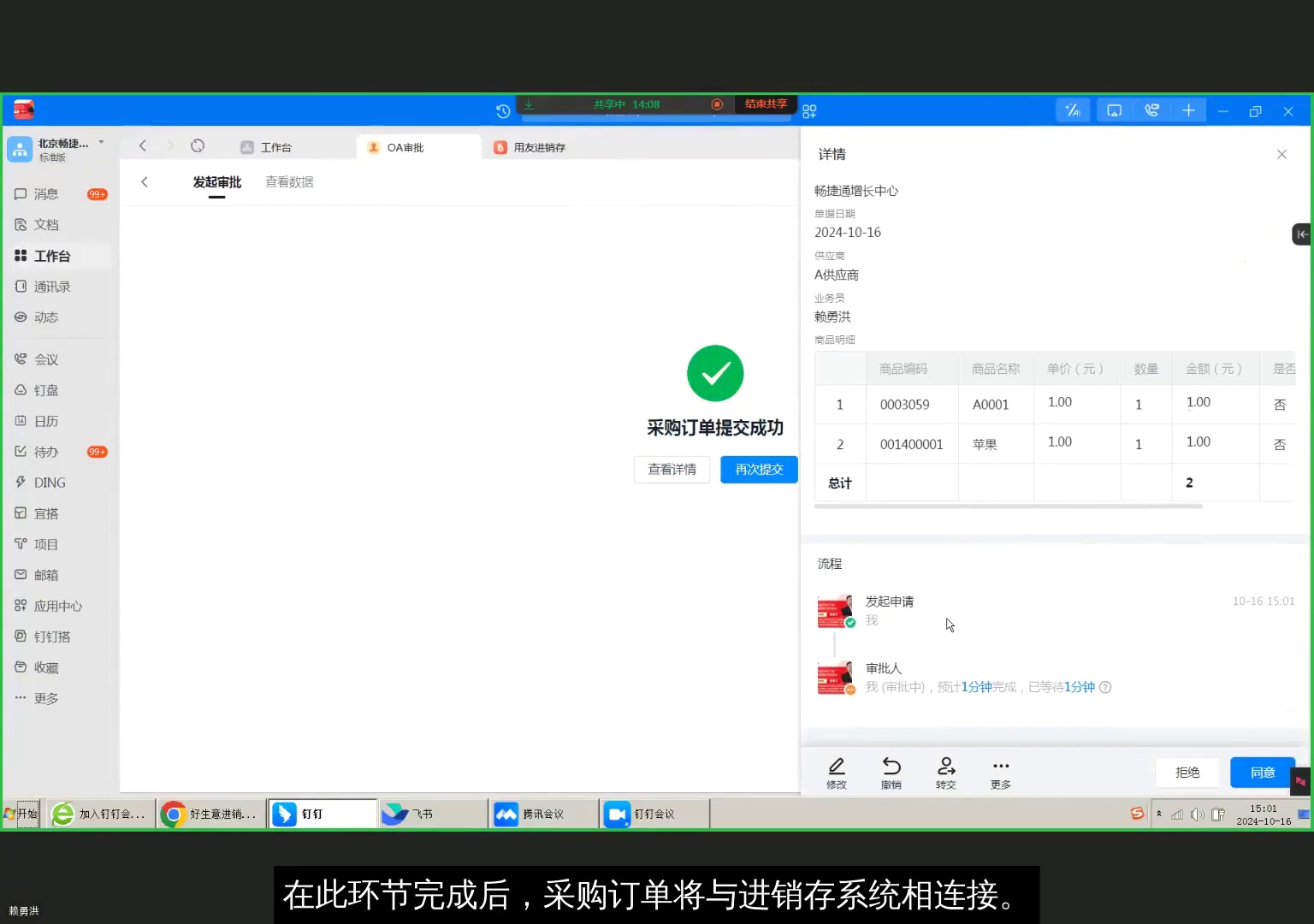
Task: Open the 应用中心 app center
Action: [x=56, y=606]
